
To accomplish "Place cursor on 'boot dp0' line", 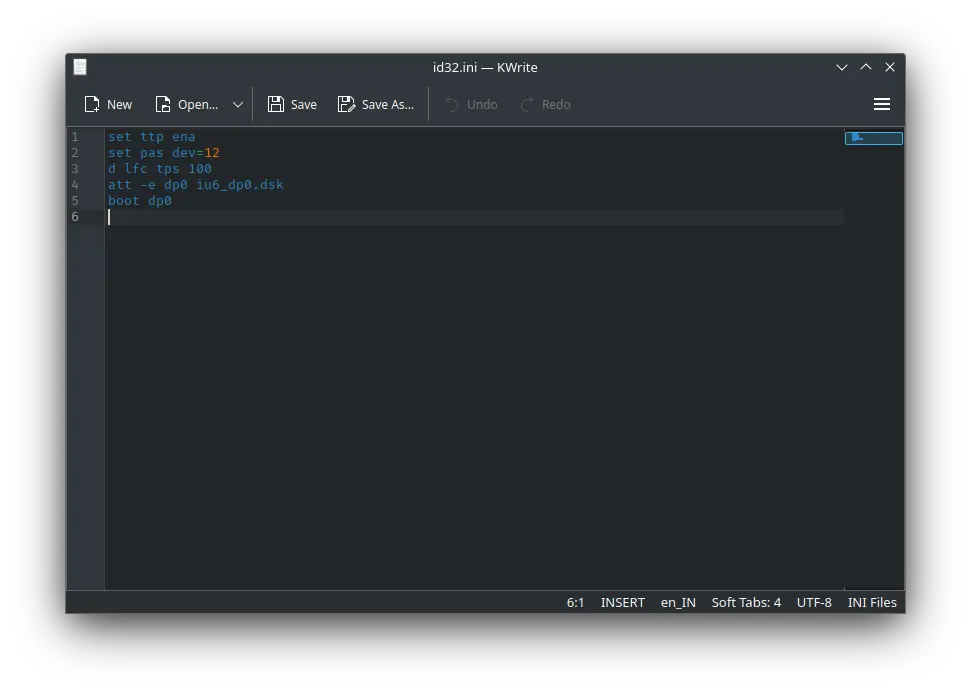I will click(x=140, y=201).
